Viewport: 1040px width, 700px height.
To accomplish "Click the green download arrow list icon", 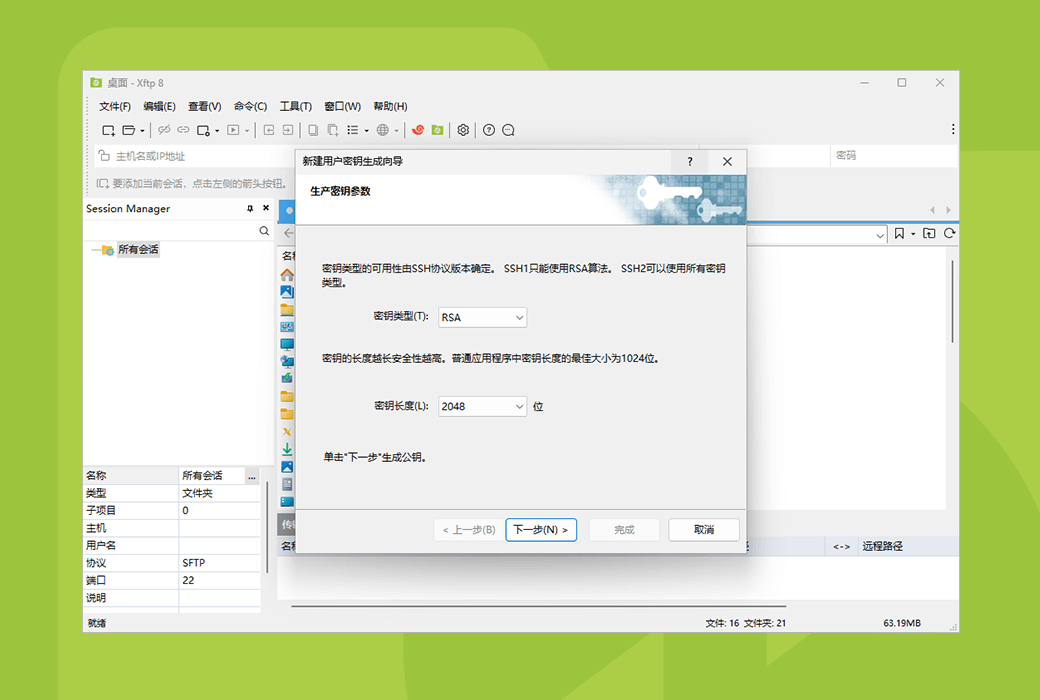I will (287, 449).
